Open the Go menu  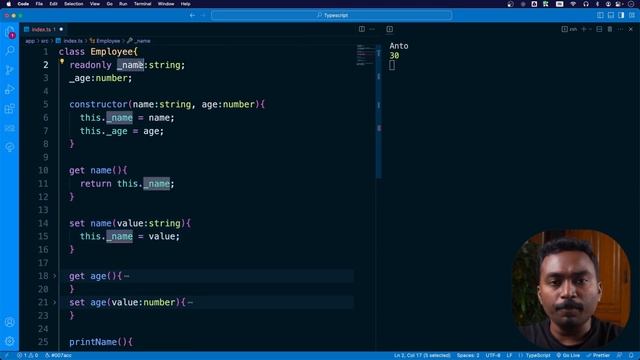click(x=109, y=4)
